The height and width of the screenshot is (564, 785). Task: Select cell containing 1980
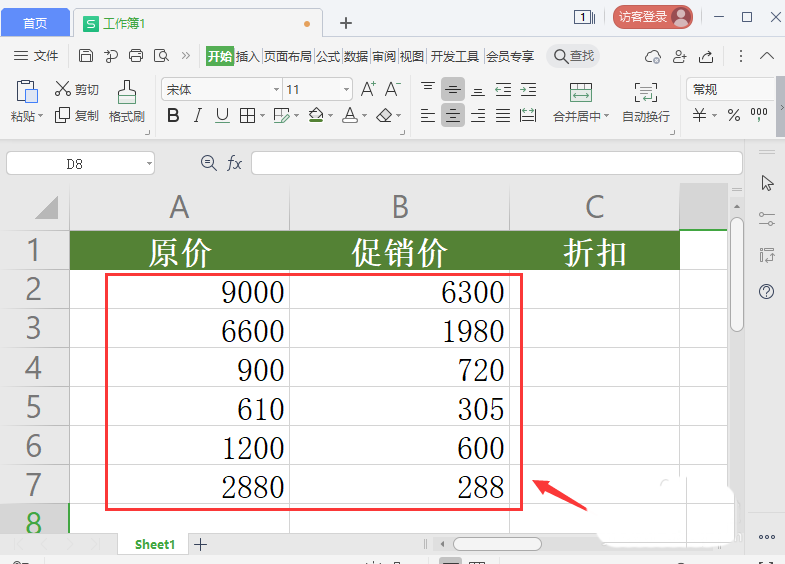click(400, 328)
